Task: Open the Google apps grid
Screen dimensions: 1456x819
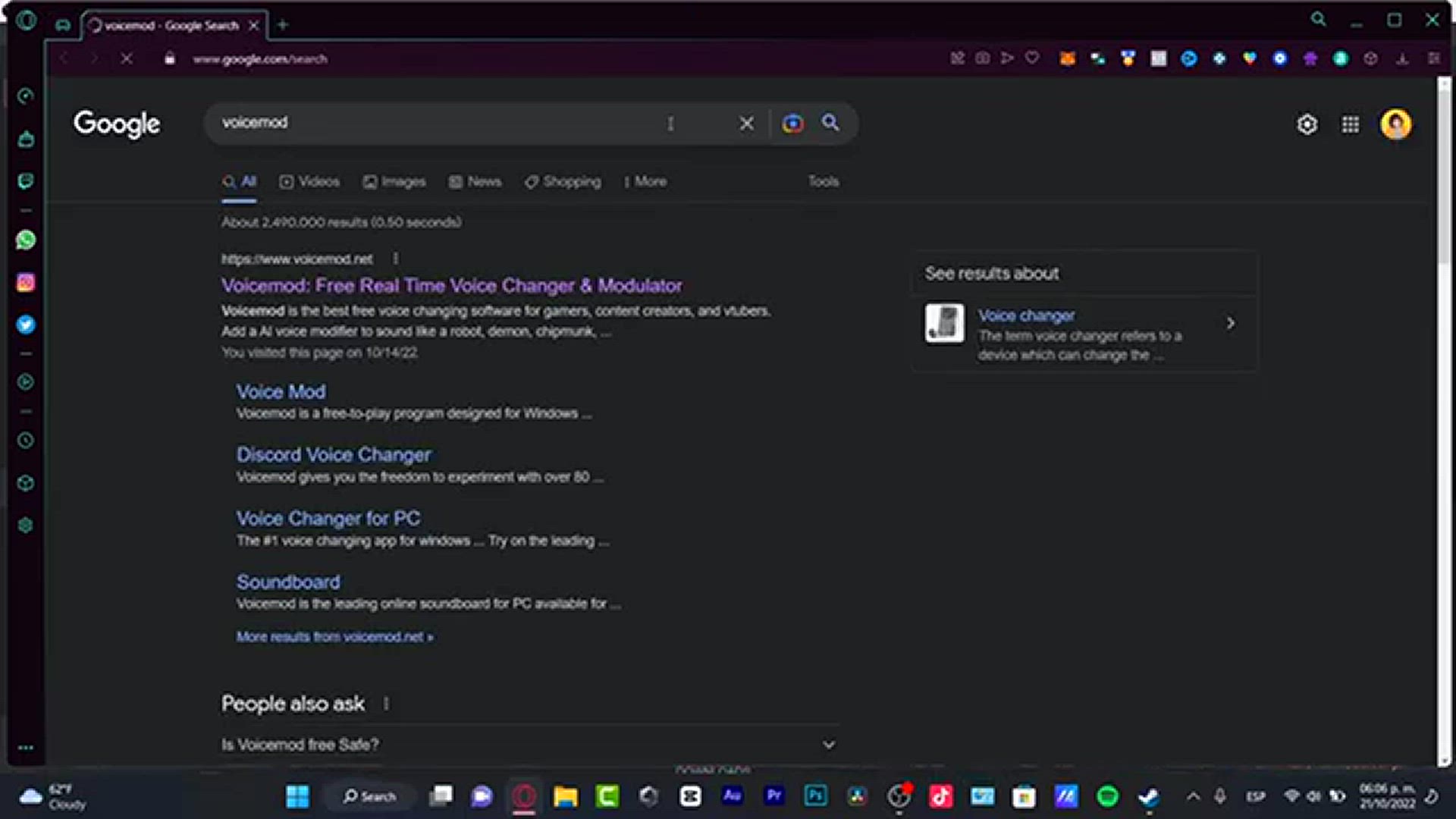Action: (x=1351, y=124)
